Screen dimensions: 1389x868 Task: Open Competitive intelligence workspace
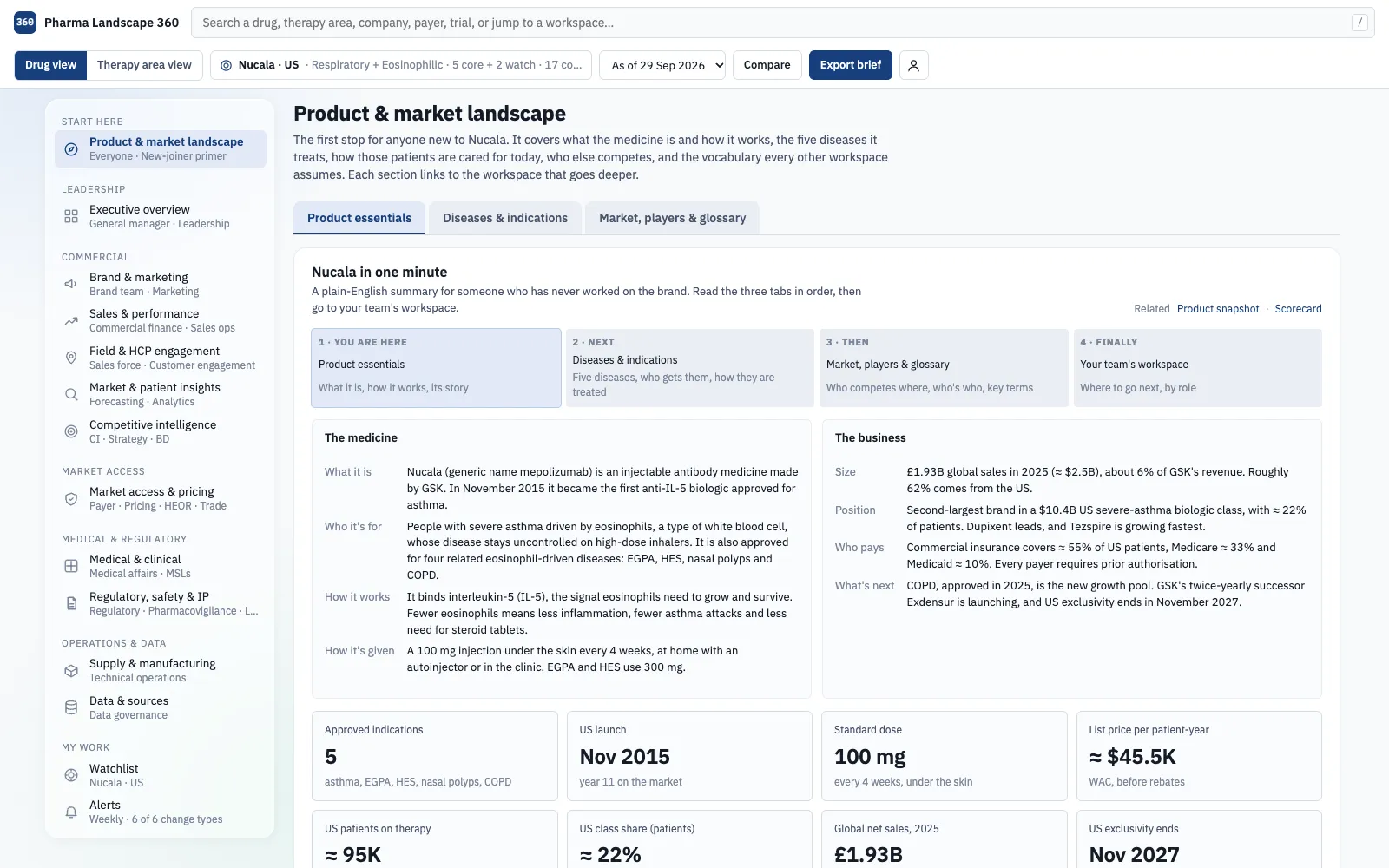tap(161, 431)
